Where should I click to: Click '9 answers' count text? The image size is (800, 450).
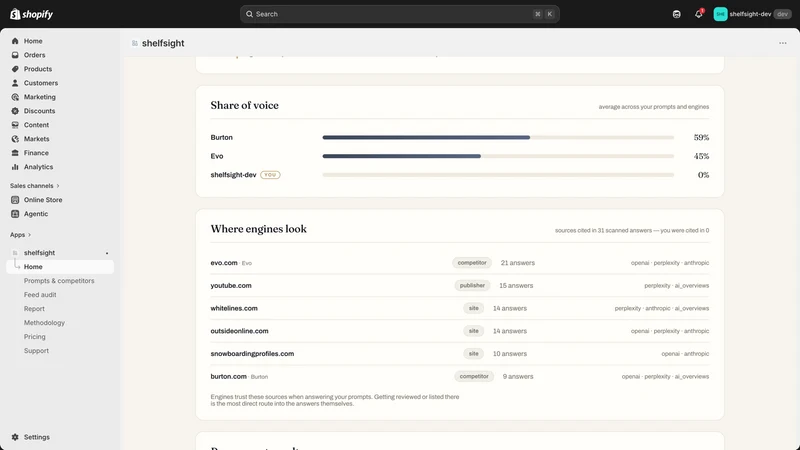518,377
